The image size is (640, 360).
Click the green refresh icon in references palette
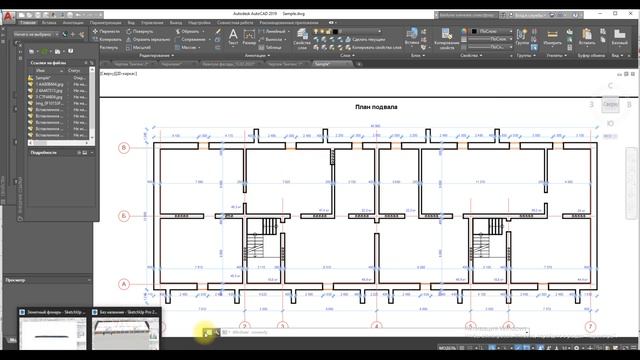pyautogui.click(x=44, y=51)
